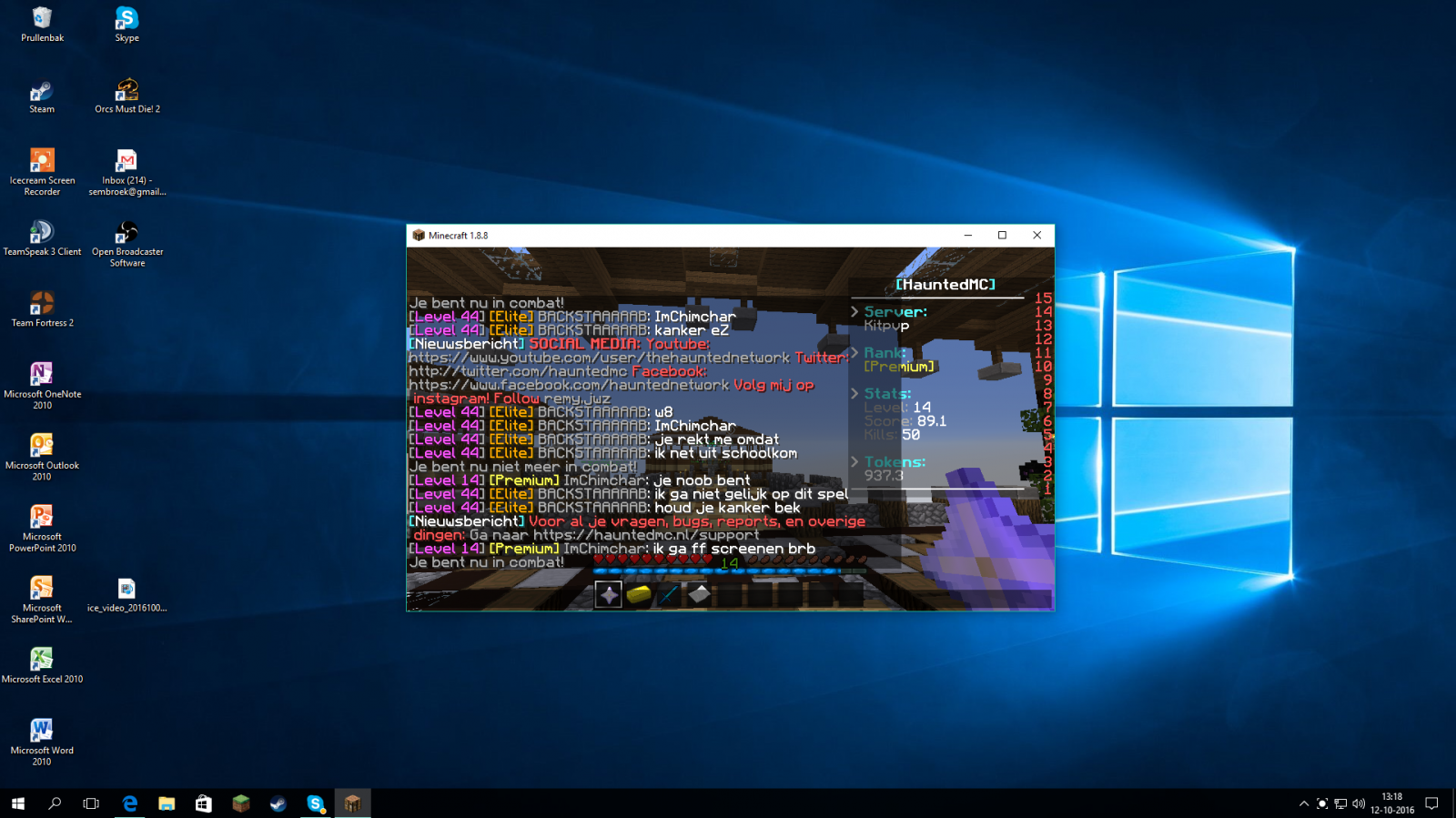Click the 'Tokens:' scoreboard heading

895,462
